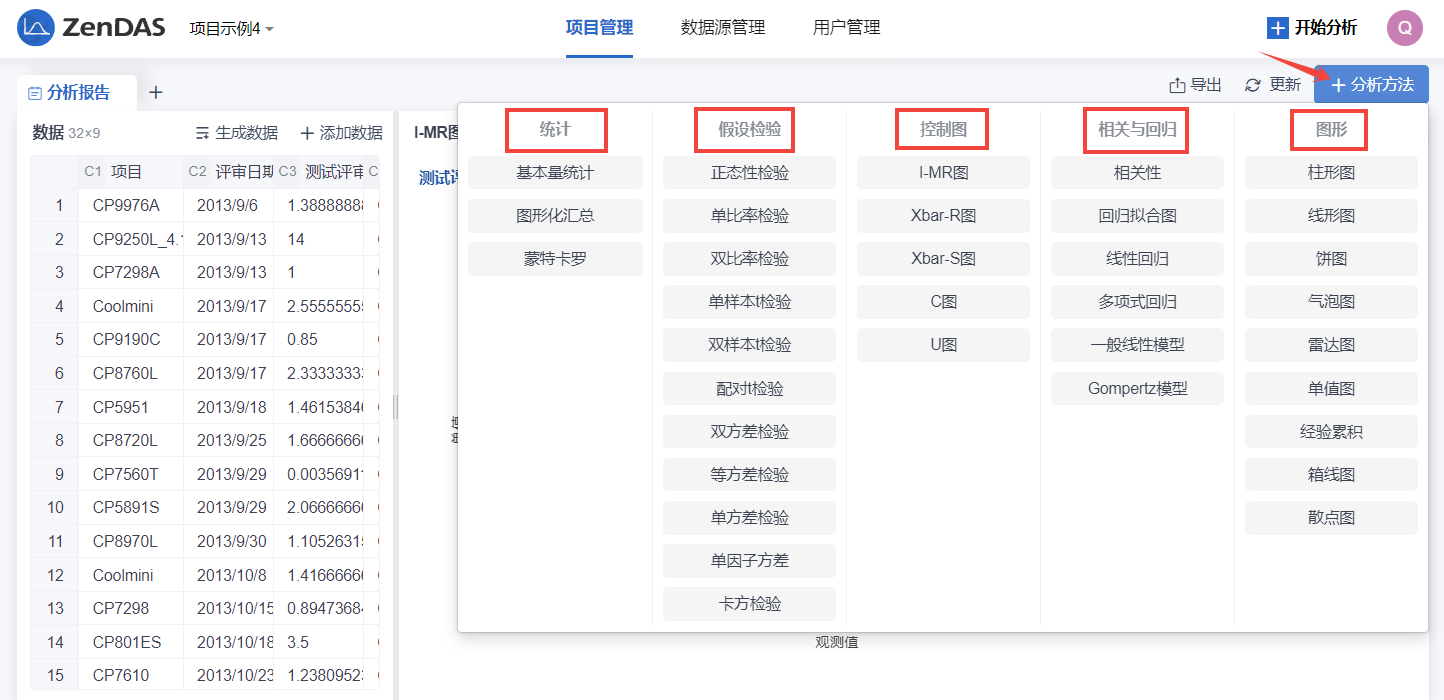This screenshot has height=700, width=1444.
Task: Choose 正态性检验 from hypothesis tests
Action: coord(749,173)
